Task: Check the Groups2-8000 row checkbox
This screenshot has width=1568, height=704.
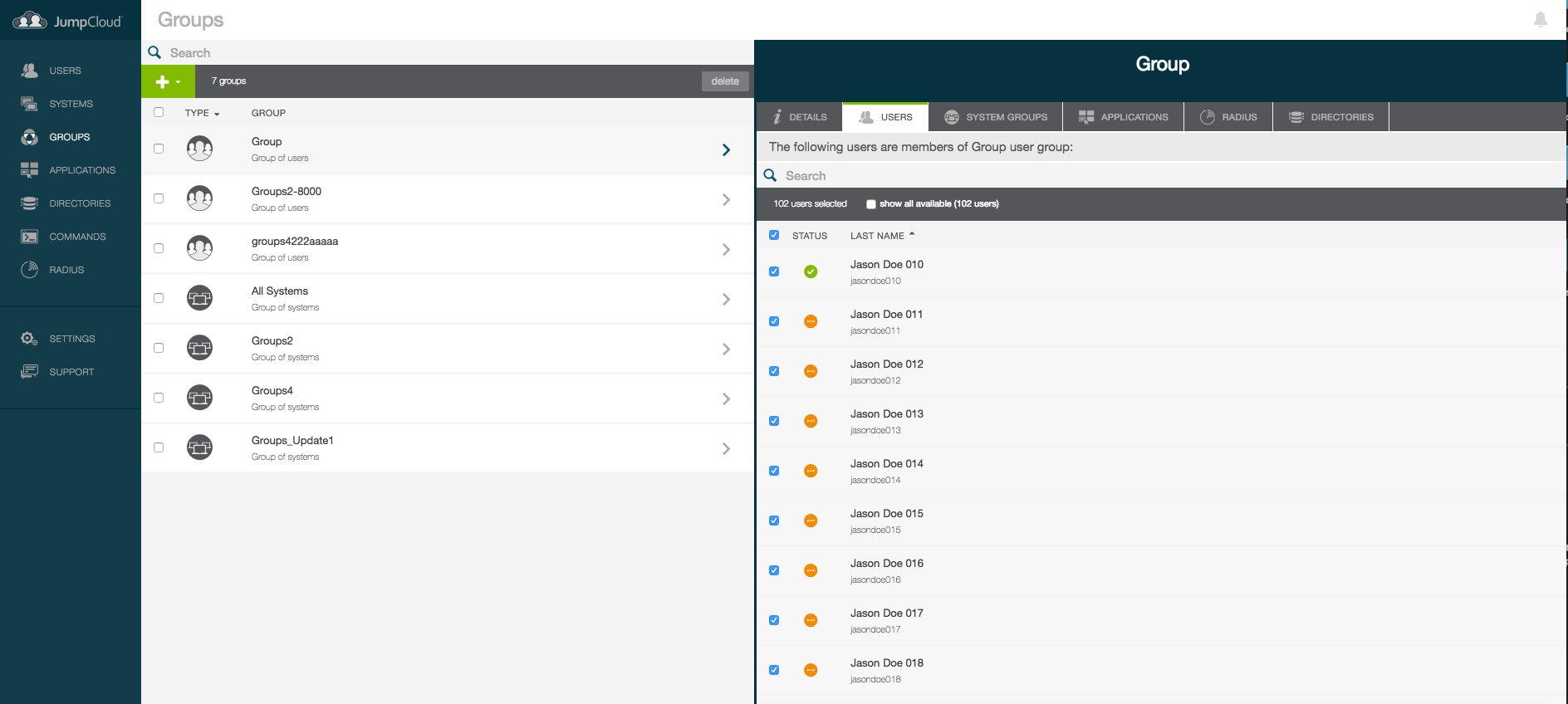Action: [x=159, y=198]
